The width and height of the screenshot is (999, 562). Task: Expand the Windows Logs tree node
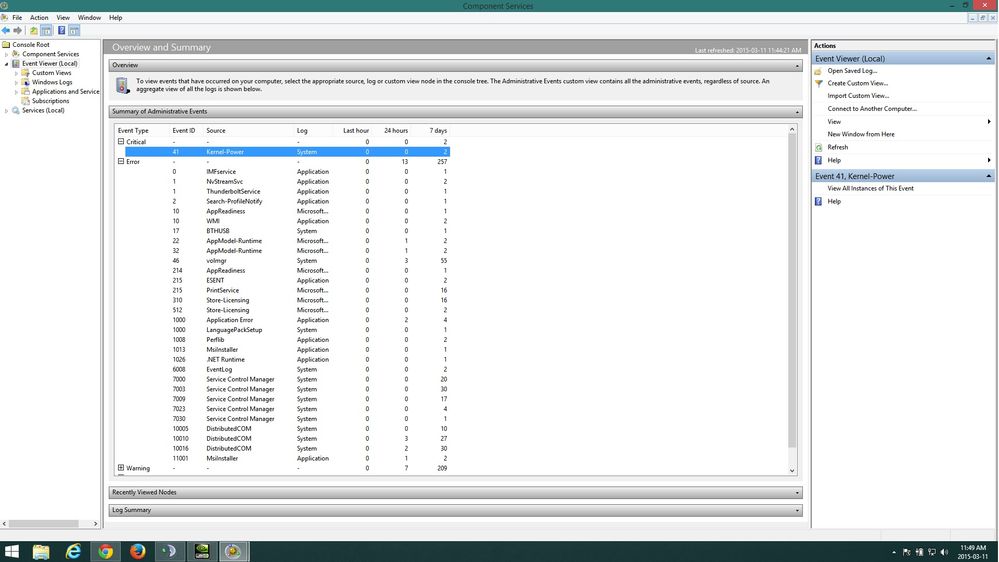click(17, 82)
